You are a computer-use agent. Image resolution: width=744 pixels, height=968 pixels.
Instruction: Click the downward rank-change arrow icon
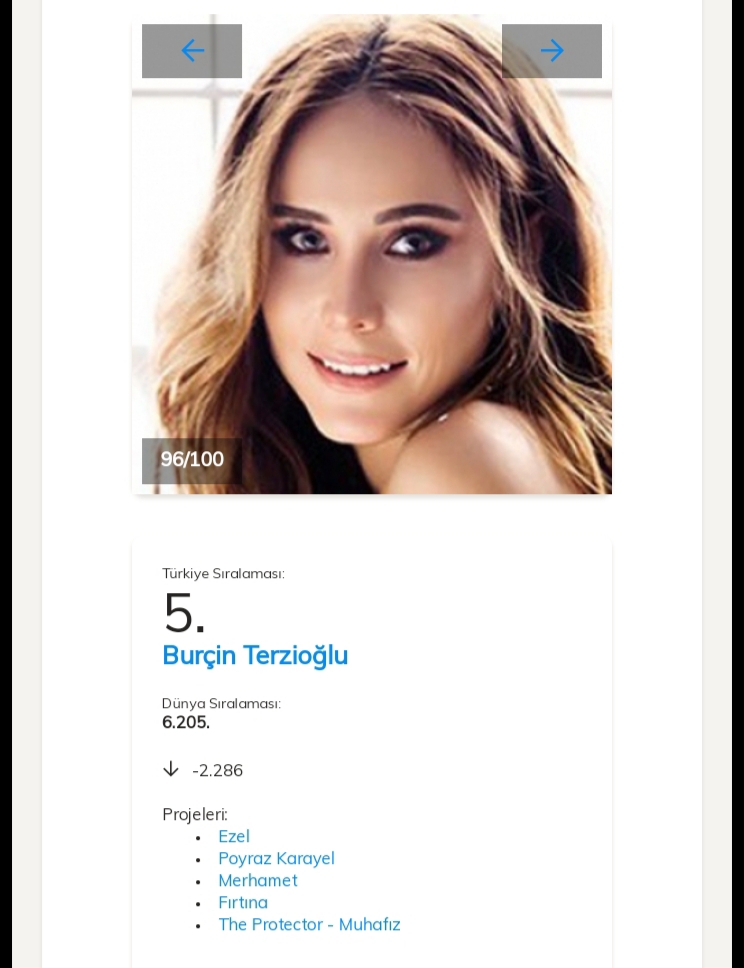[x=171, y=769]
